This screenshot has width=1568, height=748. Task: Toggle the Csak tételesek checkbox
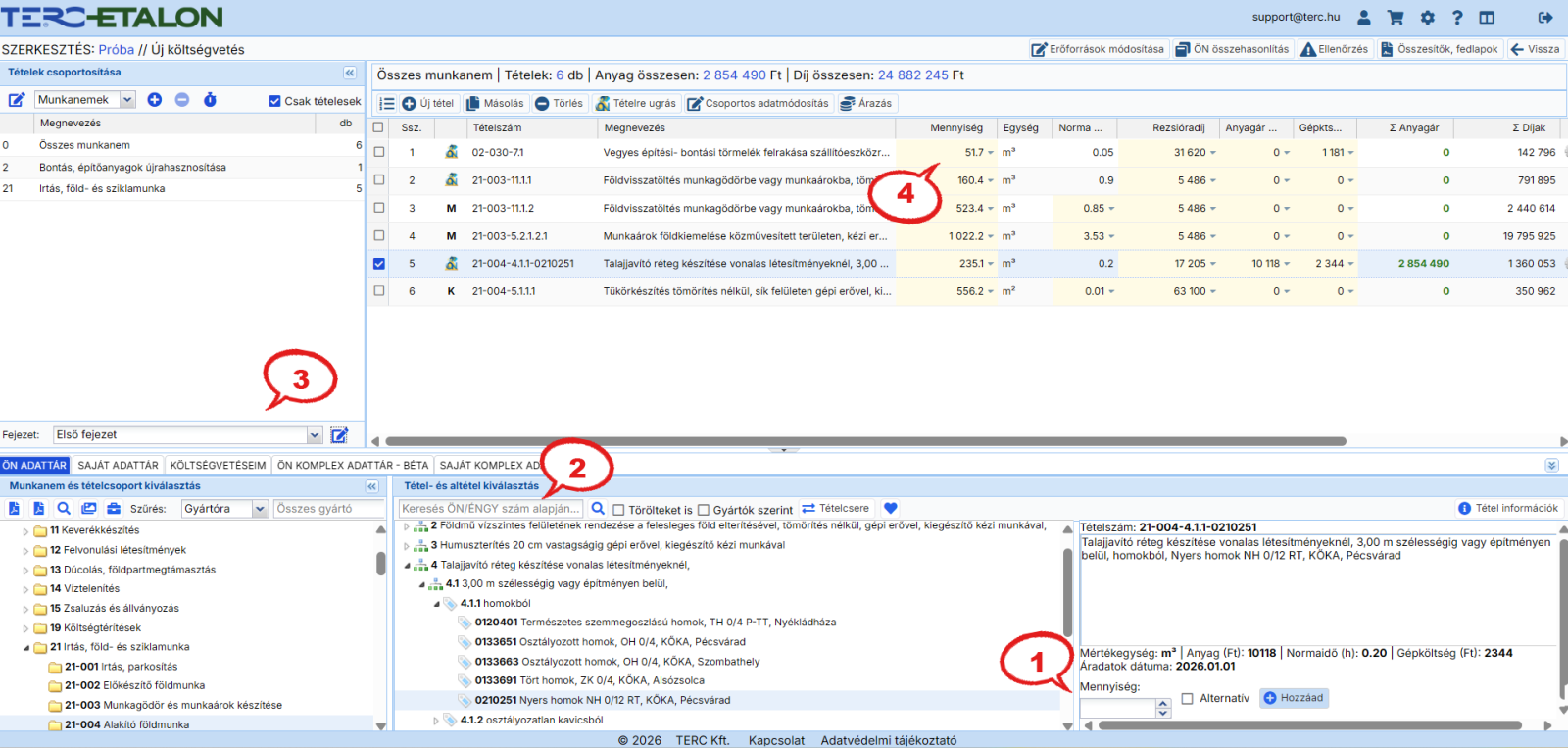pos(275,101)
